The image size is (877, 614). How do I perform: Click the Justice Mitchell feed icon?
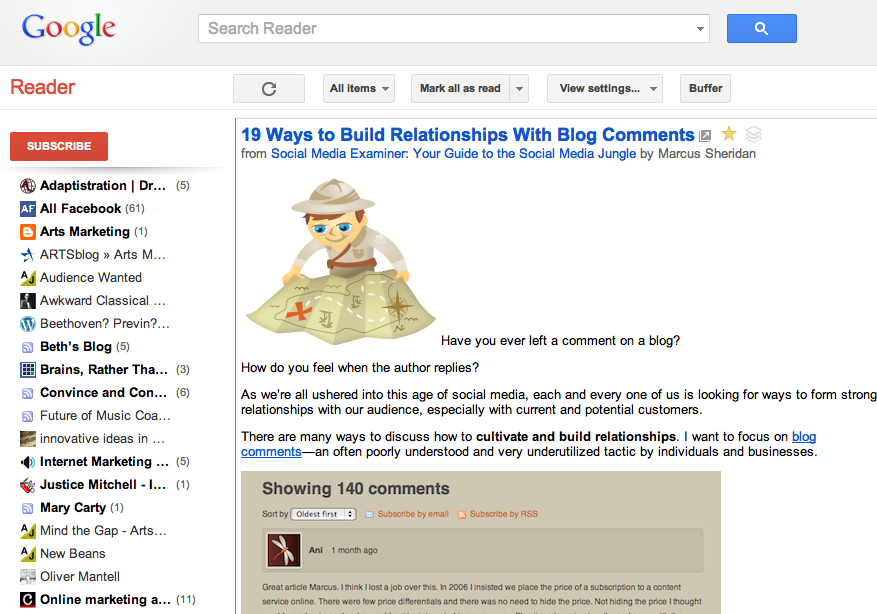(x=27, y=485)
